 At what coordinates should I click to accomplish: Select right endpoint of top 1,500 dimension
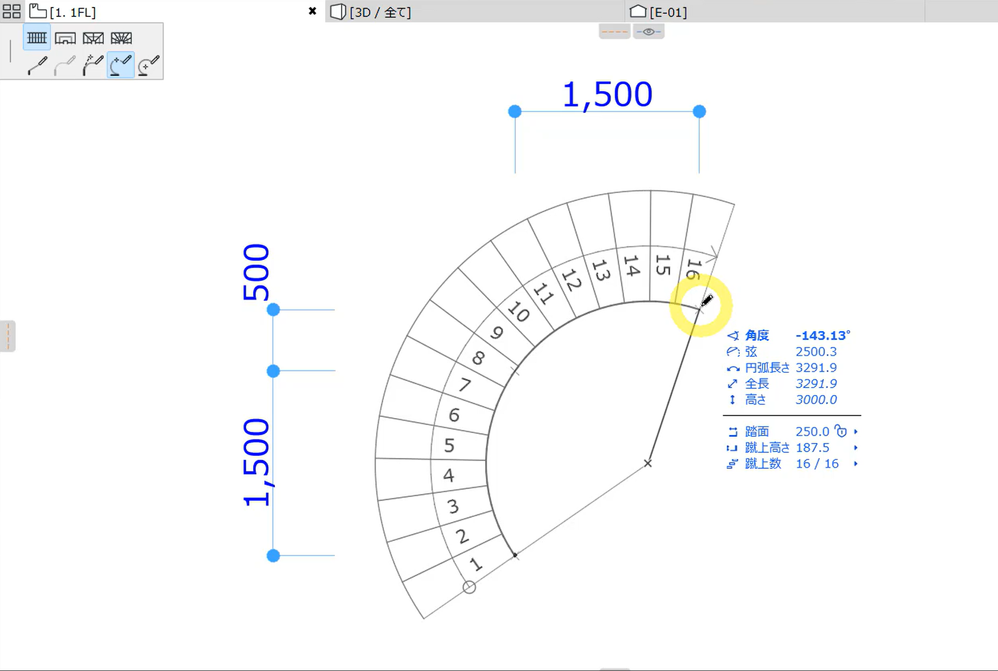point(699,111)
